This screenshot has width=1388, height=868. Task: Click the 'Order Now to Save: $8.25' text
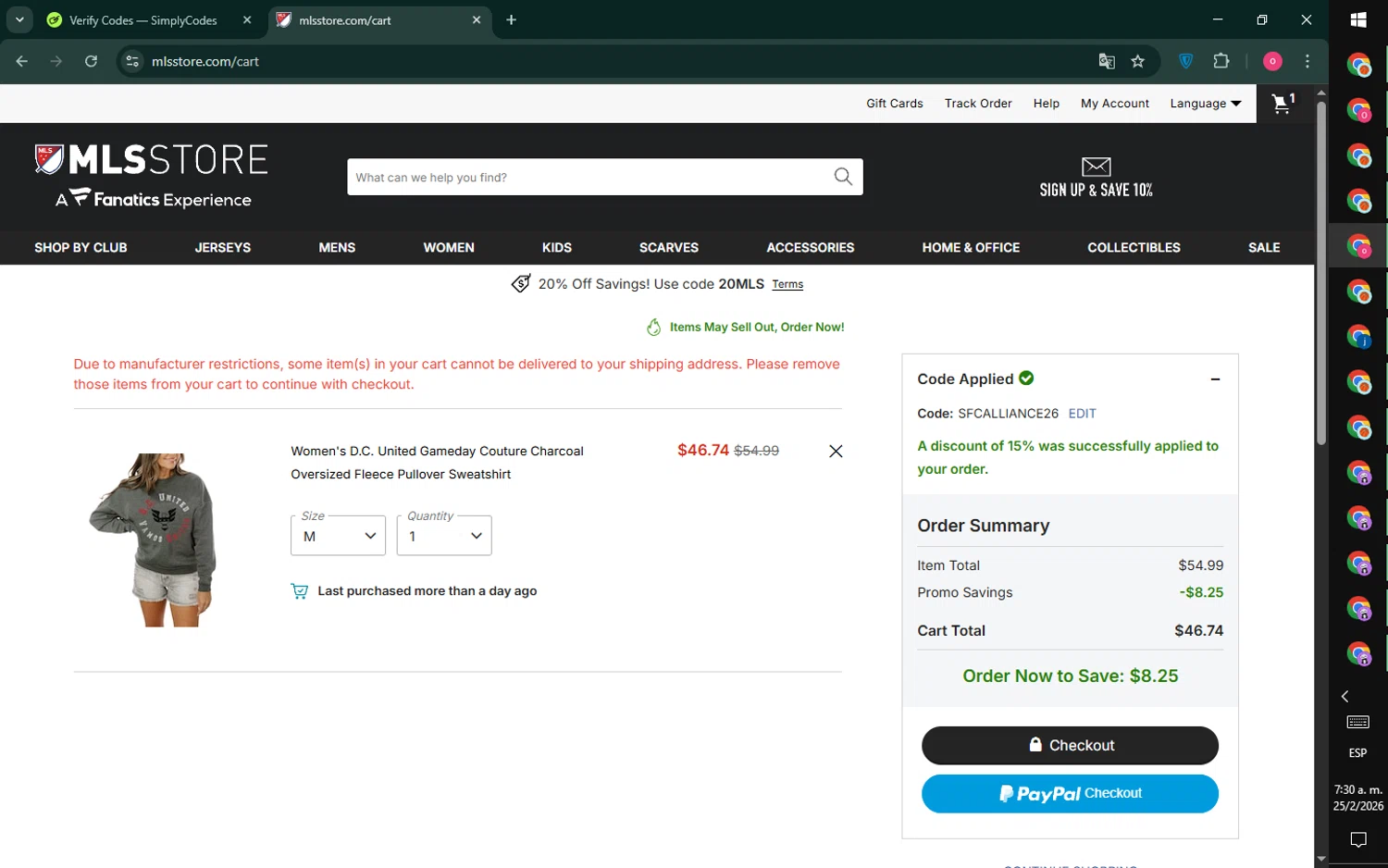pos(1070,676)
